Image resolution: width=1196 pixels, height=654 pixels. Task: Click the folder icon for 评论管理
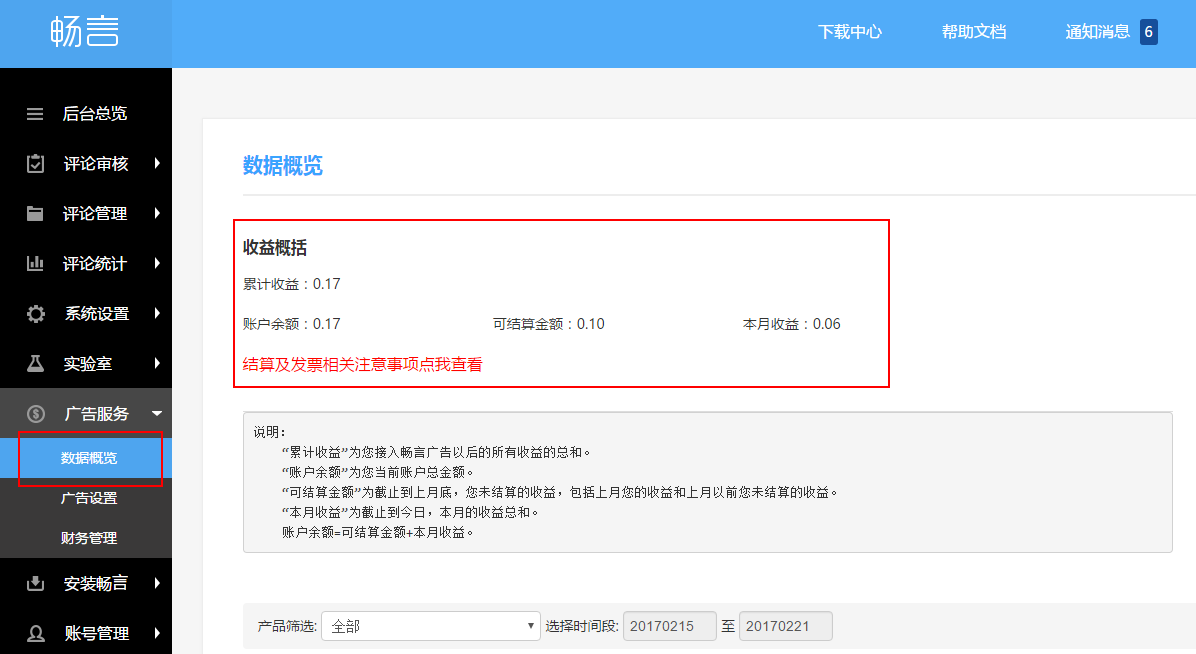35,213
